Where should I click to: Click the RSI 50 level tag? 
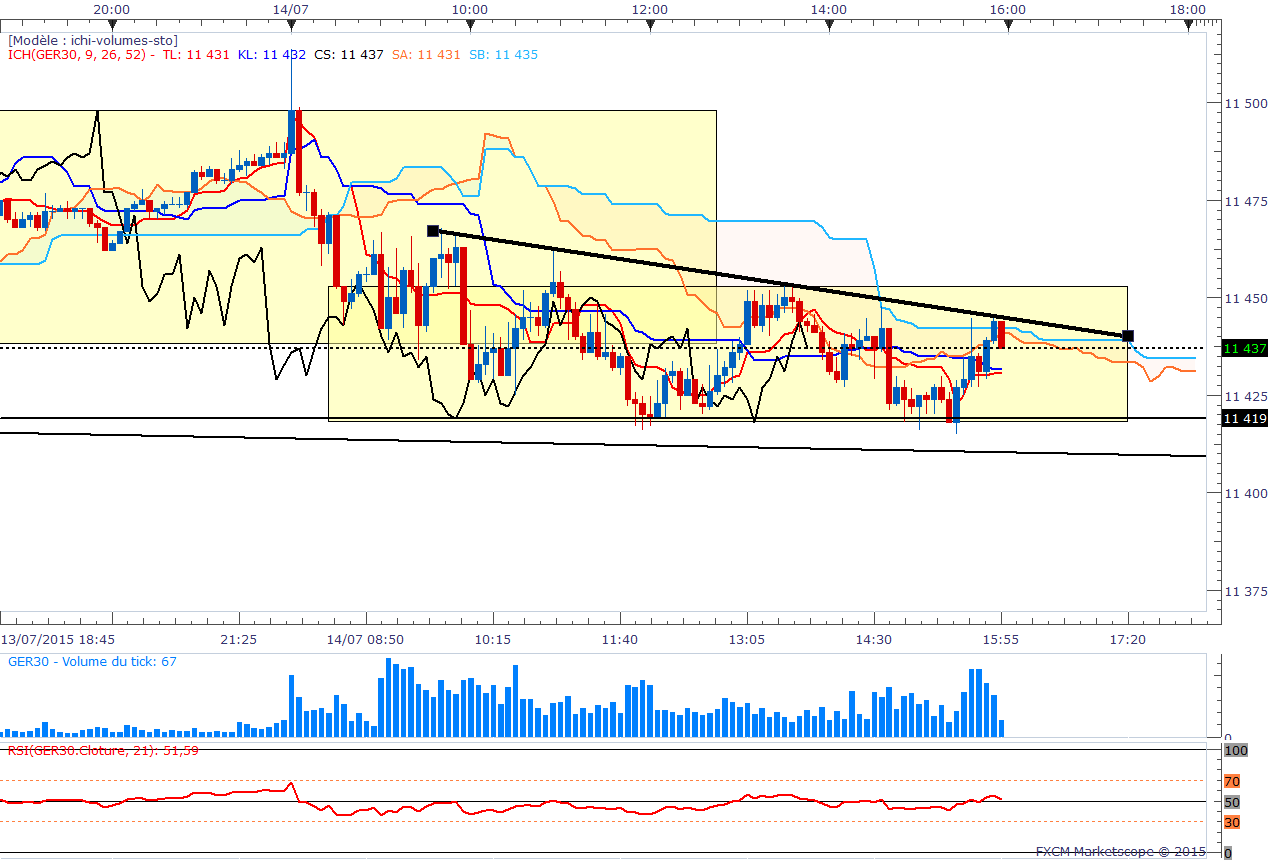pos(1232,802)
